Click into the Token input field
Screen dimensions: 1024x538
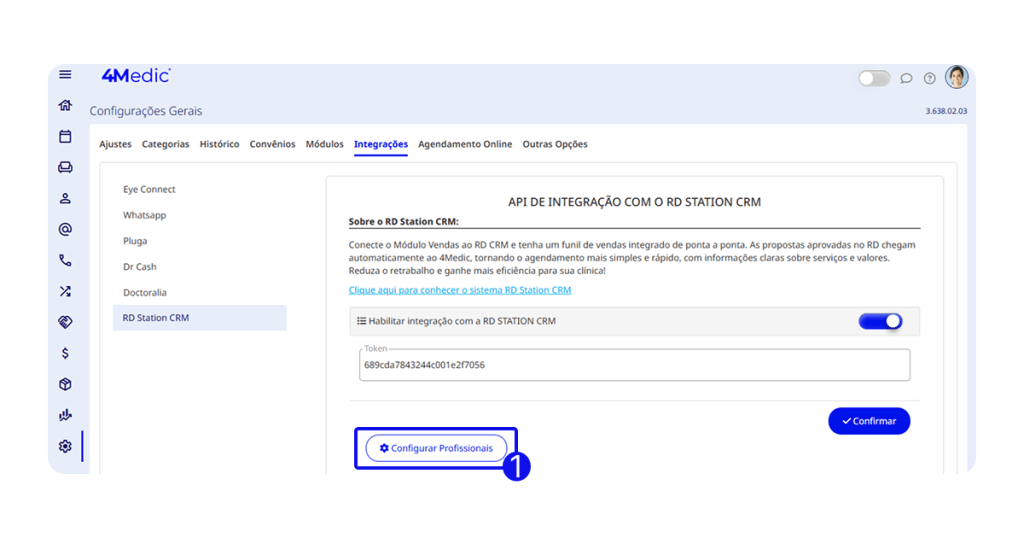(634, 366)
